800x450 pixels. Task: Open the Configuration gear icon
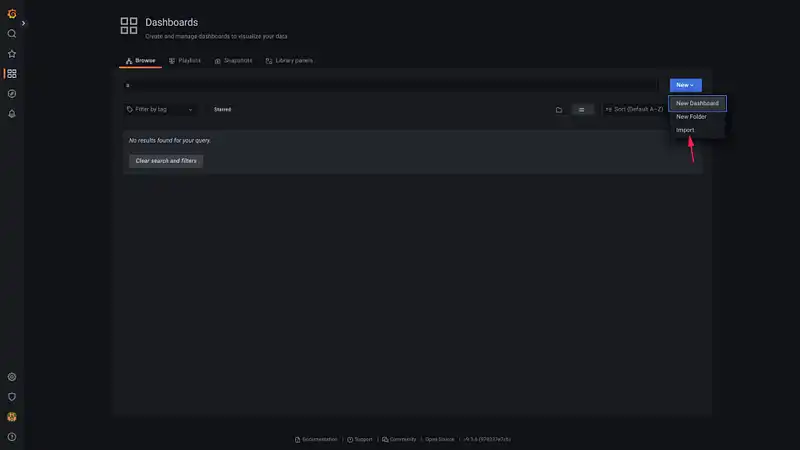point(12,377)
